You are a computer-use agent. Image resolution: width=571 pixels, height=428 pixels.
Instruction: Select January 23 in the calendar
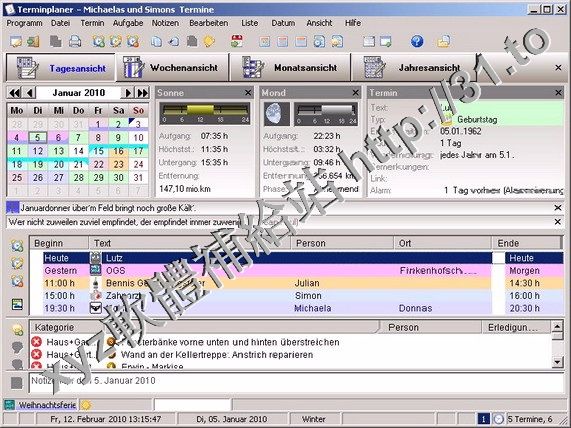(x=118, y=164)
